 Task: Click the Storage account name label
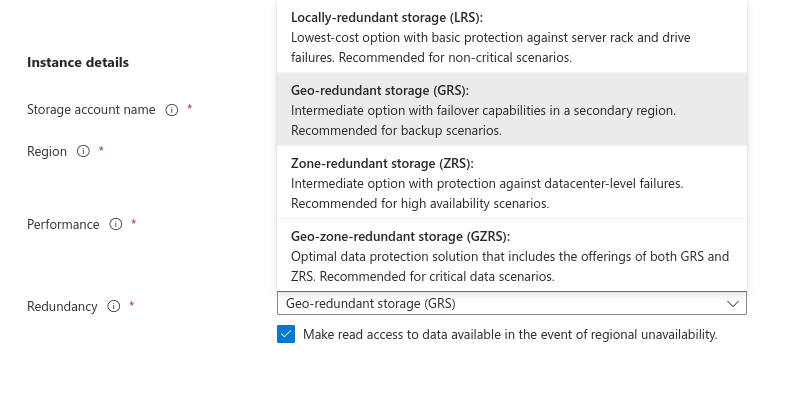[91, 110]
